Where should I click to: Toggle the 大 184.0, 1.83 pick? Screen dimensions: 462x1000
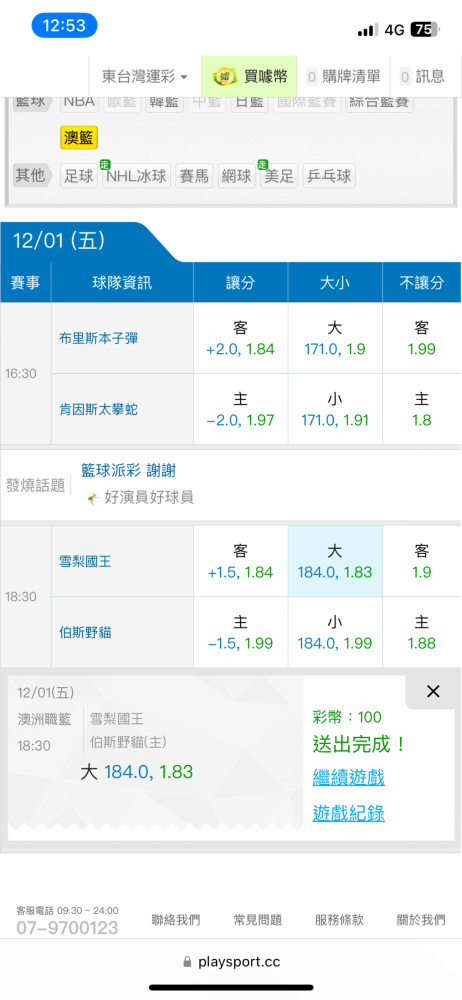[x=335, y=561]
